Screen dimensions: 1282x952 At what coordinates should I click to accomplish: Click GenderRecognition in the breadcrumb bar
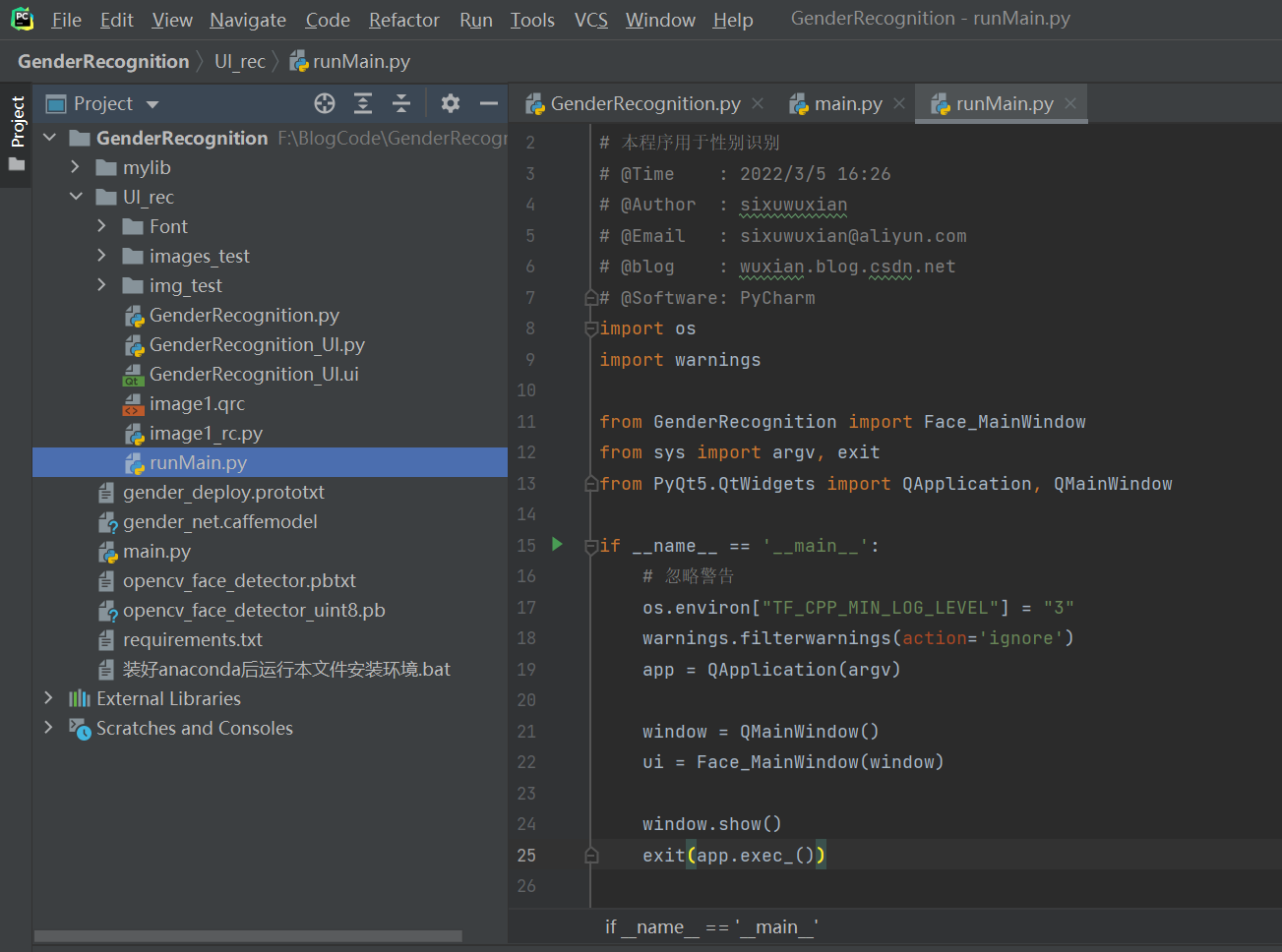tap(103, 61)
